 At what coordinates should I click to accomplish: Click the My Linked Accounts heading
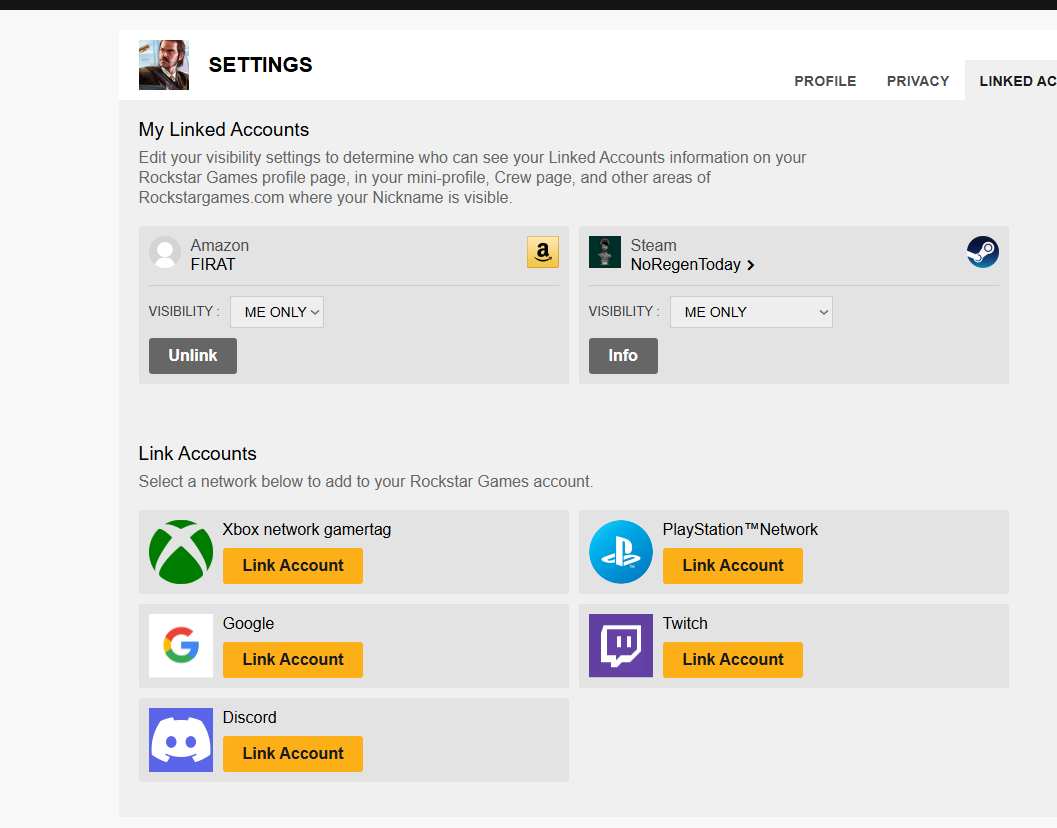tap(224, 129)
